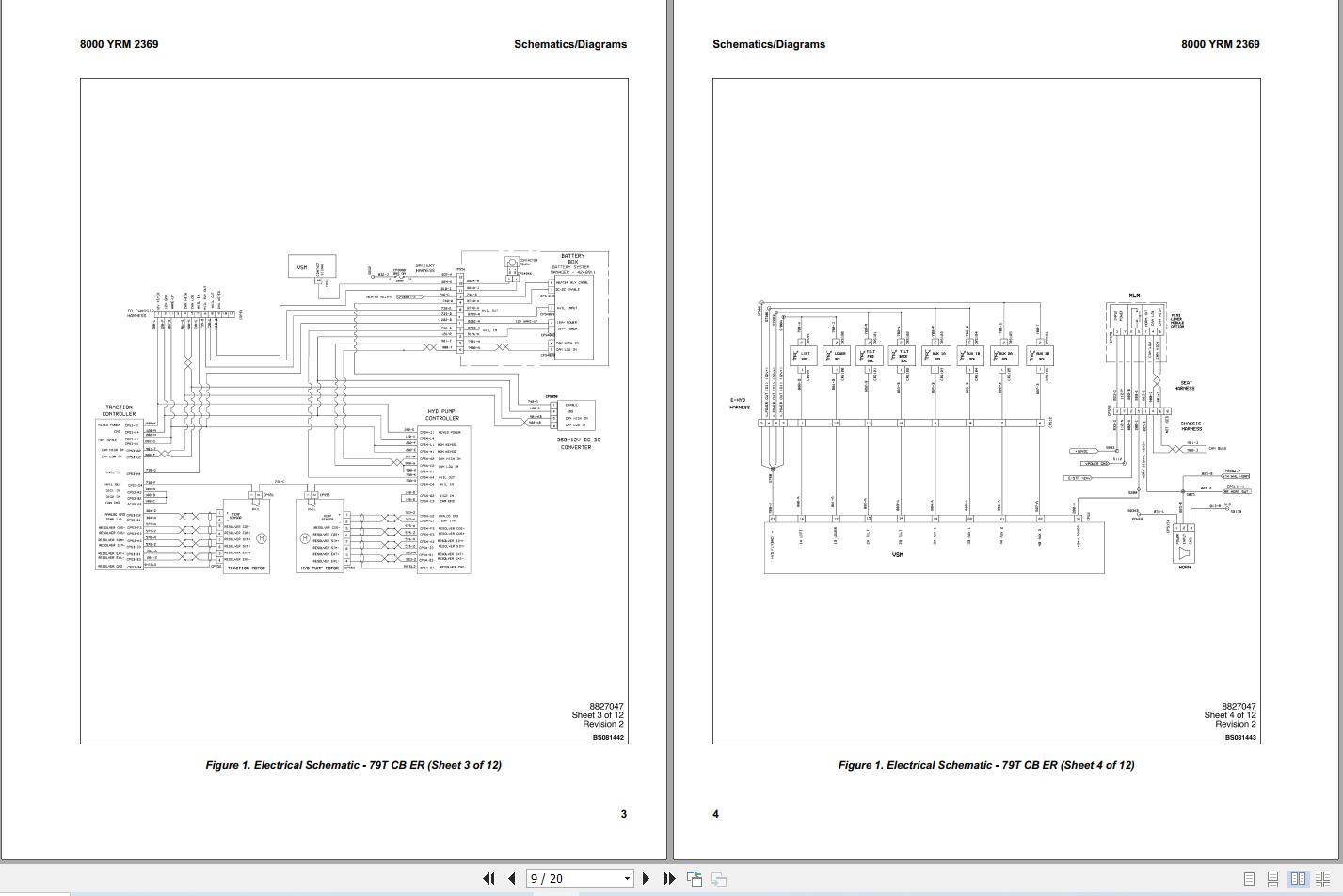Jump to the last page
The width and height of the screenshot is (1343, 896).
point(669,878)
